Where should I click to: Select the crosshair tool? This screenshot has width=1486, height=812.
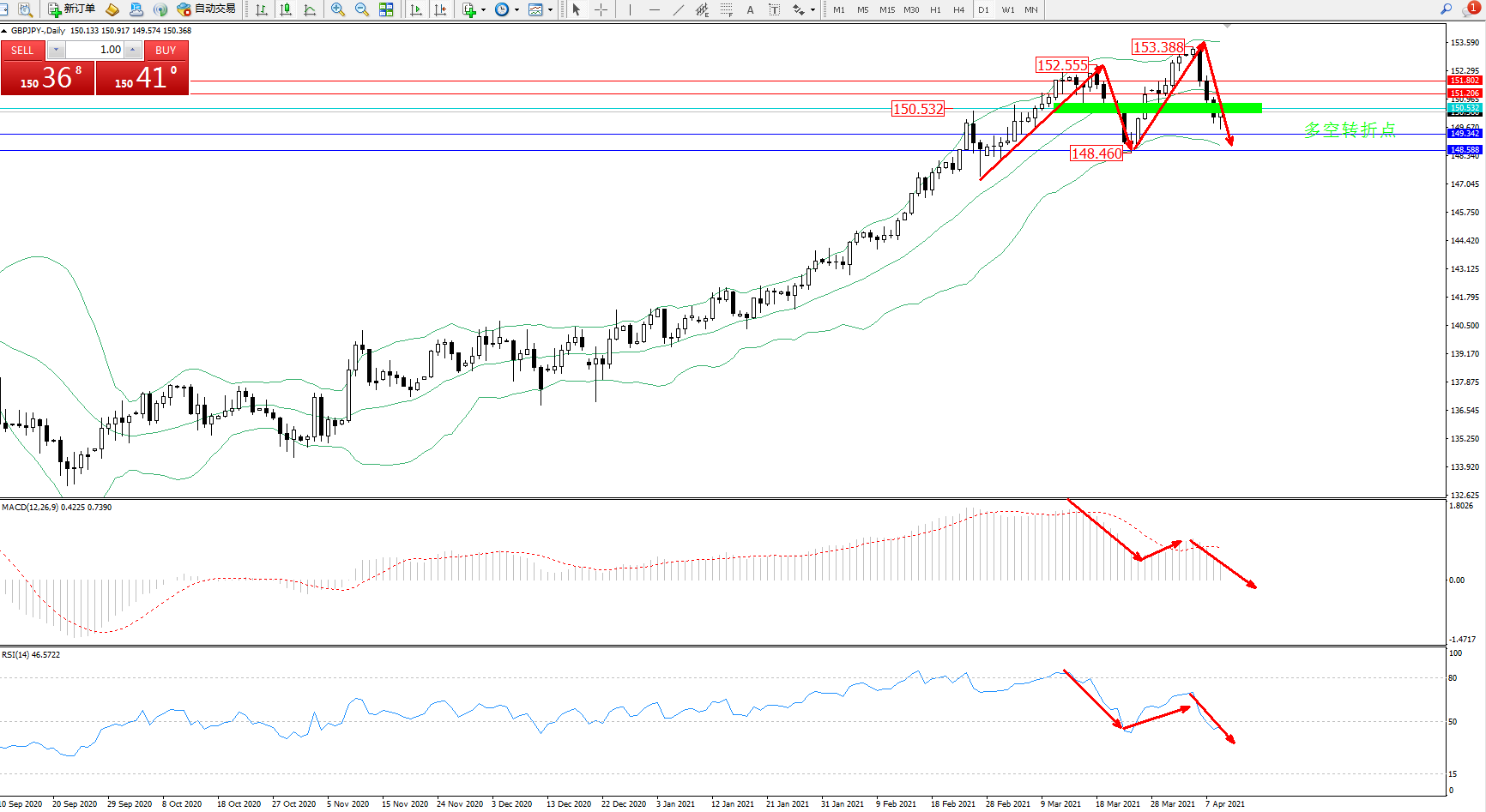(x=601, y=9)
